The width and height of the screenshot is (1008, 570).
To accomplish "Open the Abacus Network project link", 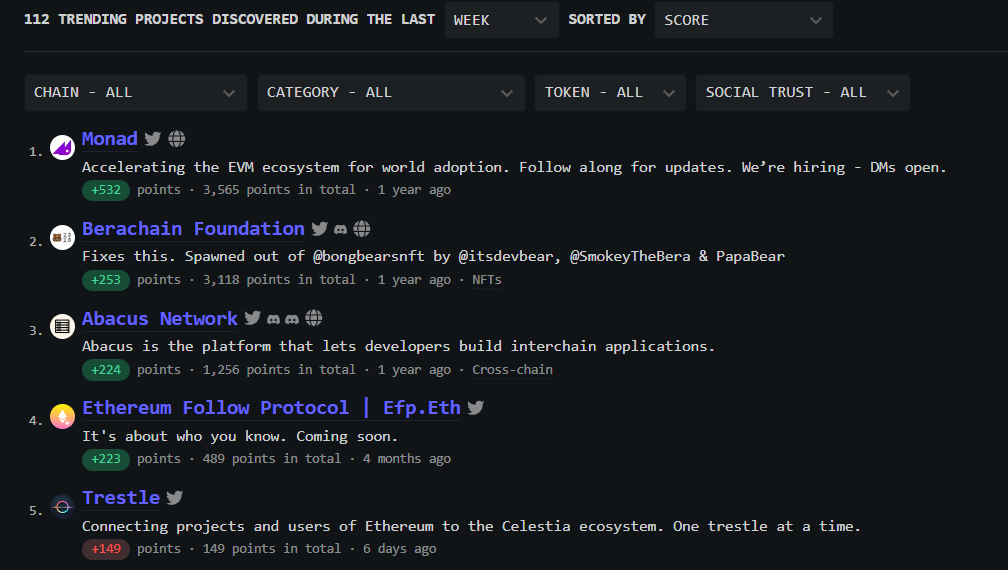I will coord(160,319).
